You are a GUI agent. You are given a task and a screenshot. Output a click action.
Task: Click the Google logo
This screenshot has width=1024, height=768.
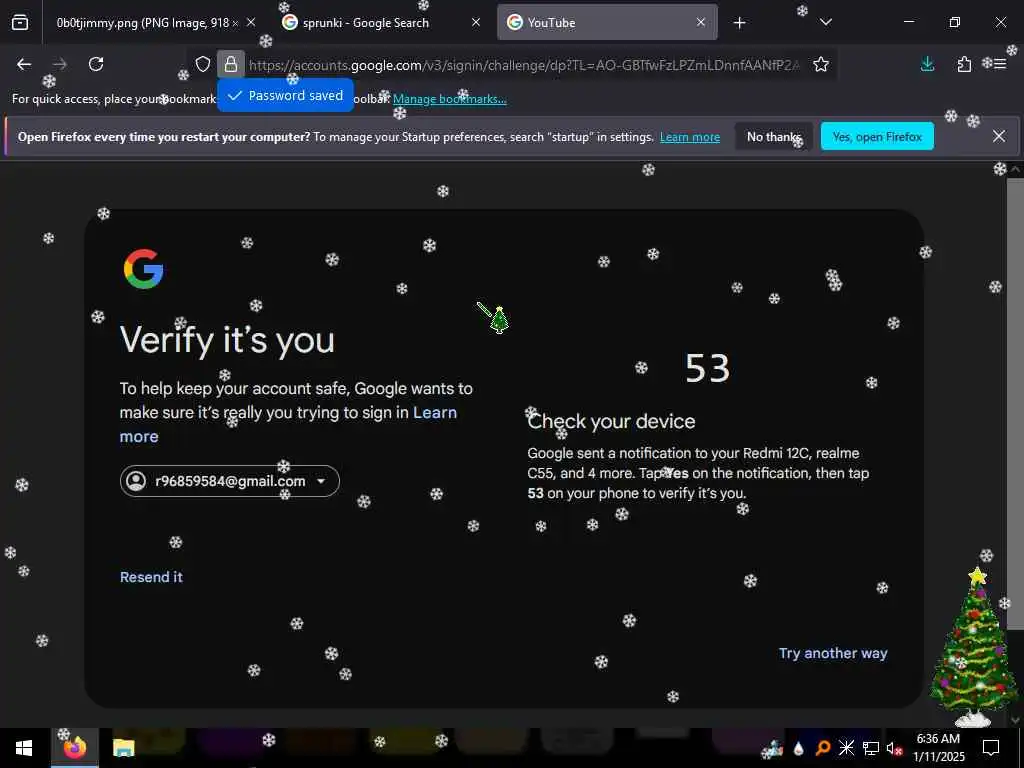(x=143, y=268)
